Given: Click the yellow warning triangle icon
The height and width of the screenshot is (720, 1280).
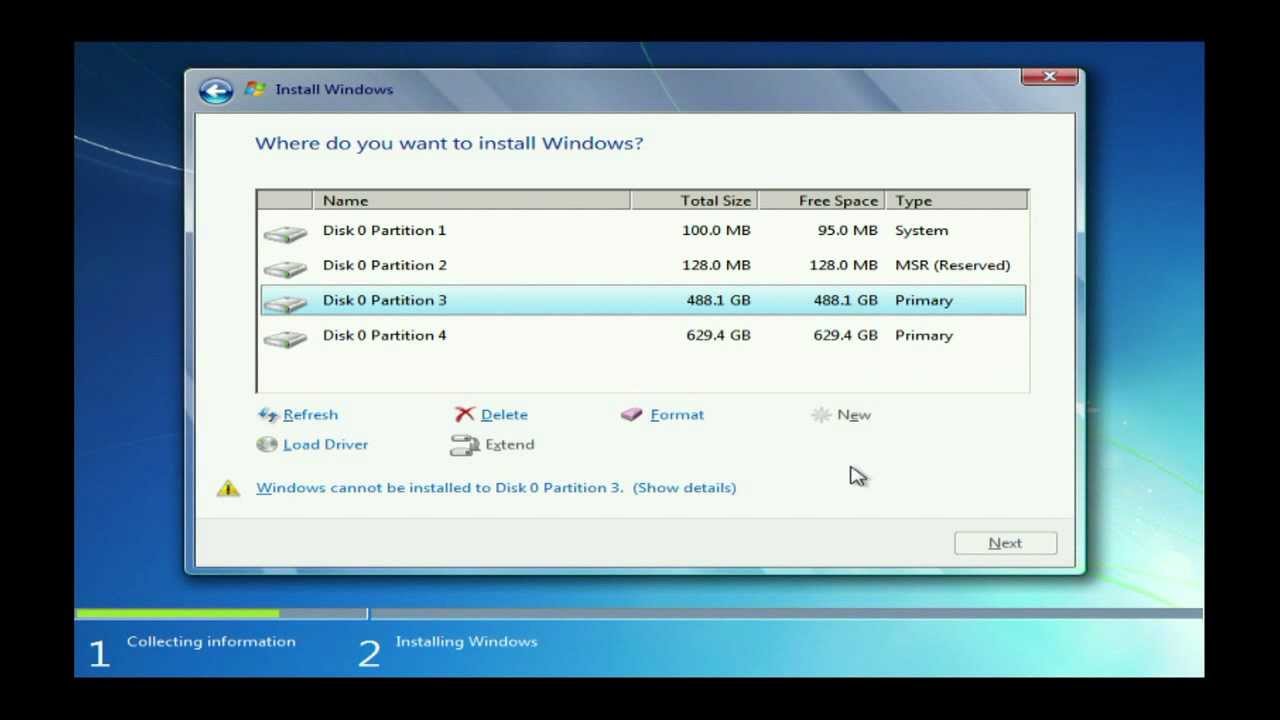Looking at the screenshot, I should pos(228,488).
